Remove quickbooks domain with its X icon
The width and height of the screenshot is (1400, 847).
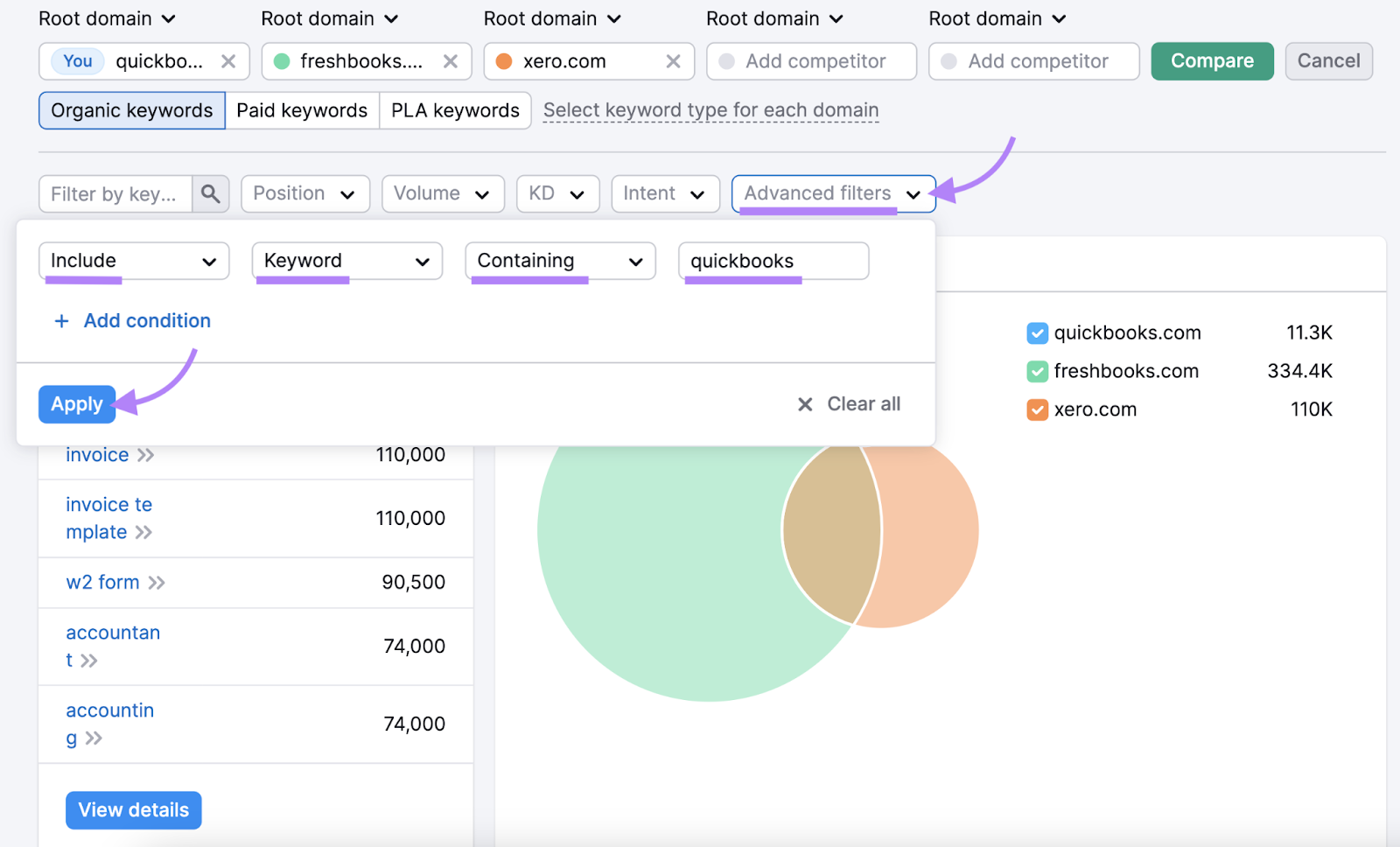(x=228, y=61)
